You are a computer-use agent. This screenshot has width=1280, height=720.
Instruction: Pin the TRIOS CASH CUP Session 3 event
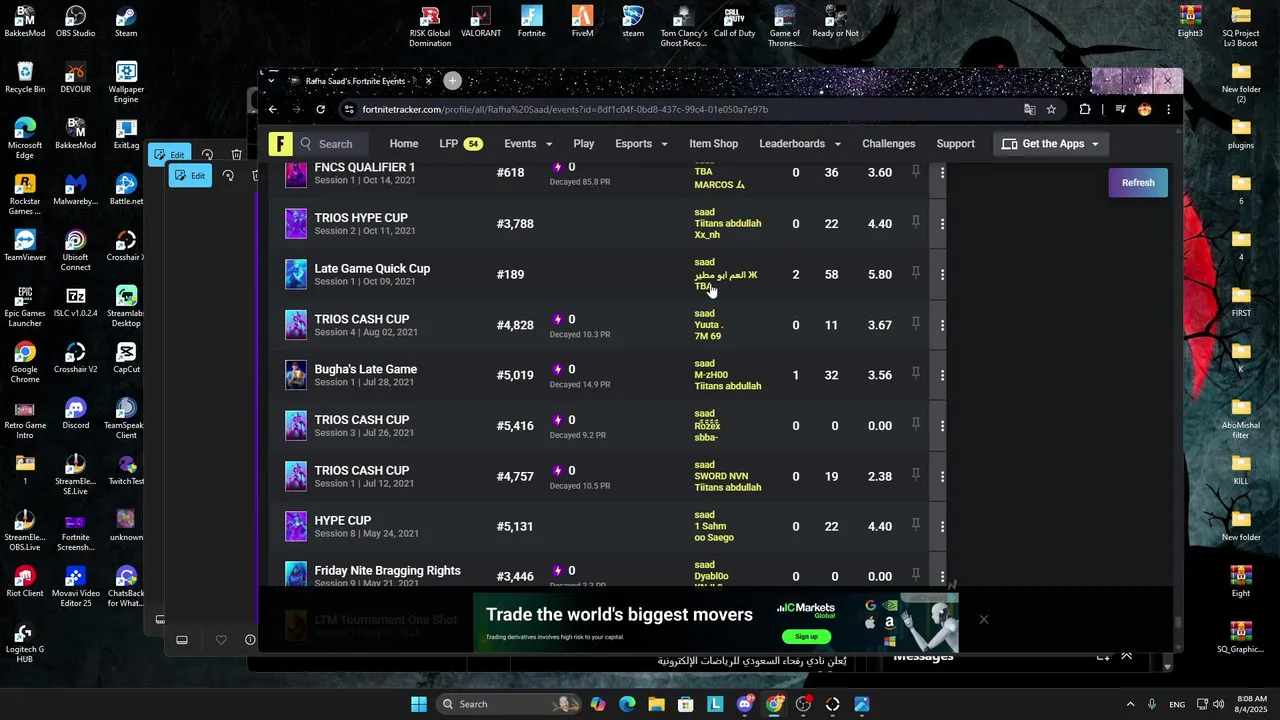click(x=915, y=425)
